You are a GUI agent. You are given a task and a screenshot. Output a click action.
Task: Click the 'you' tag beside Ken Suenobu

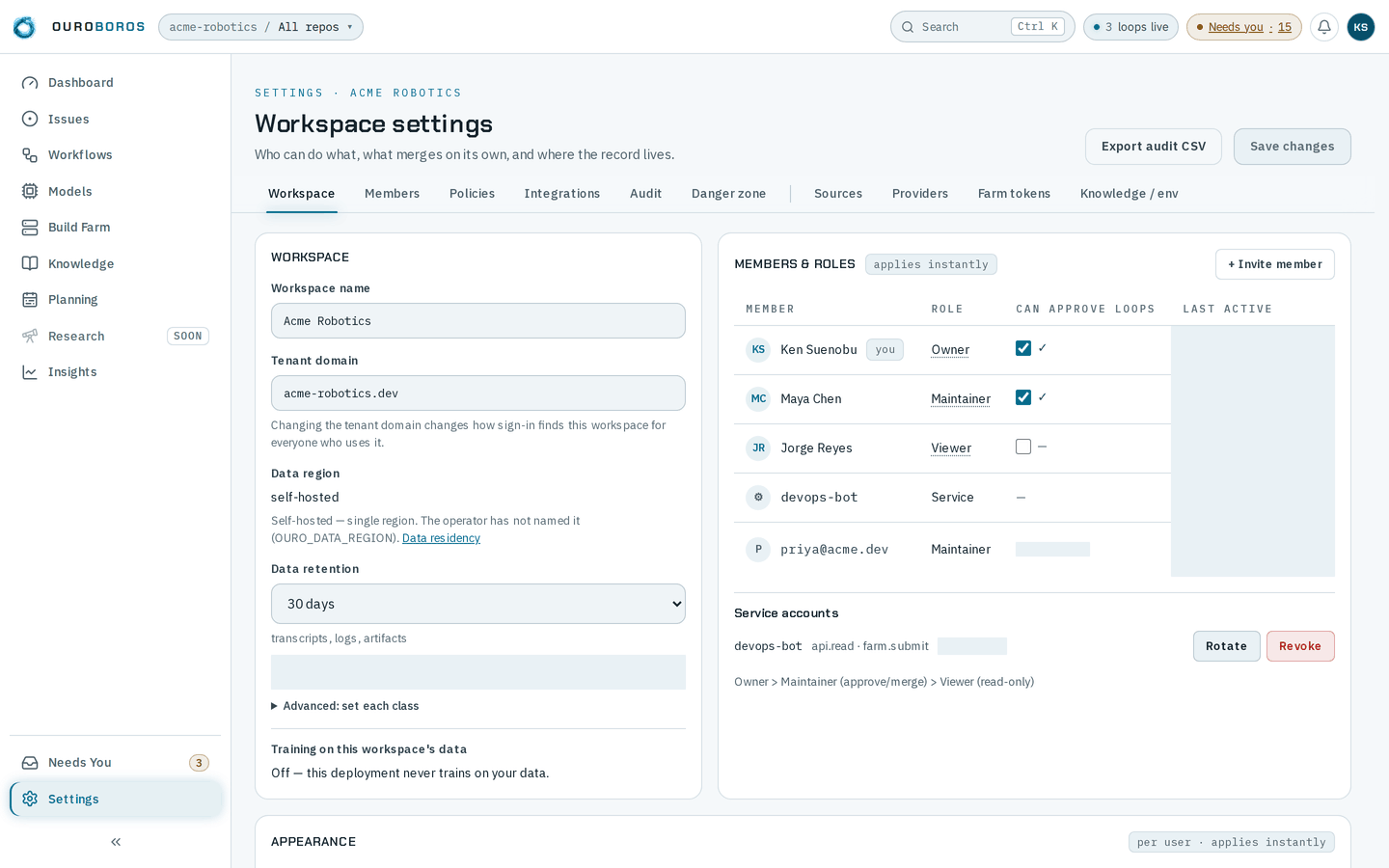pyautogui.click(x=885, y=350)
